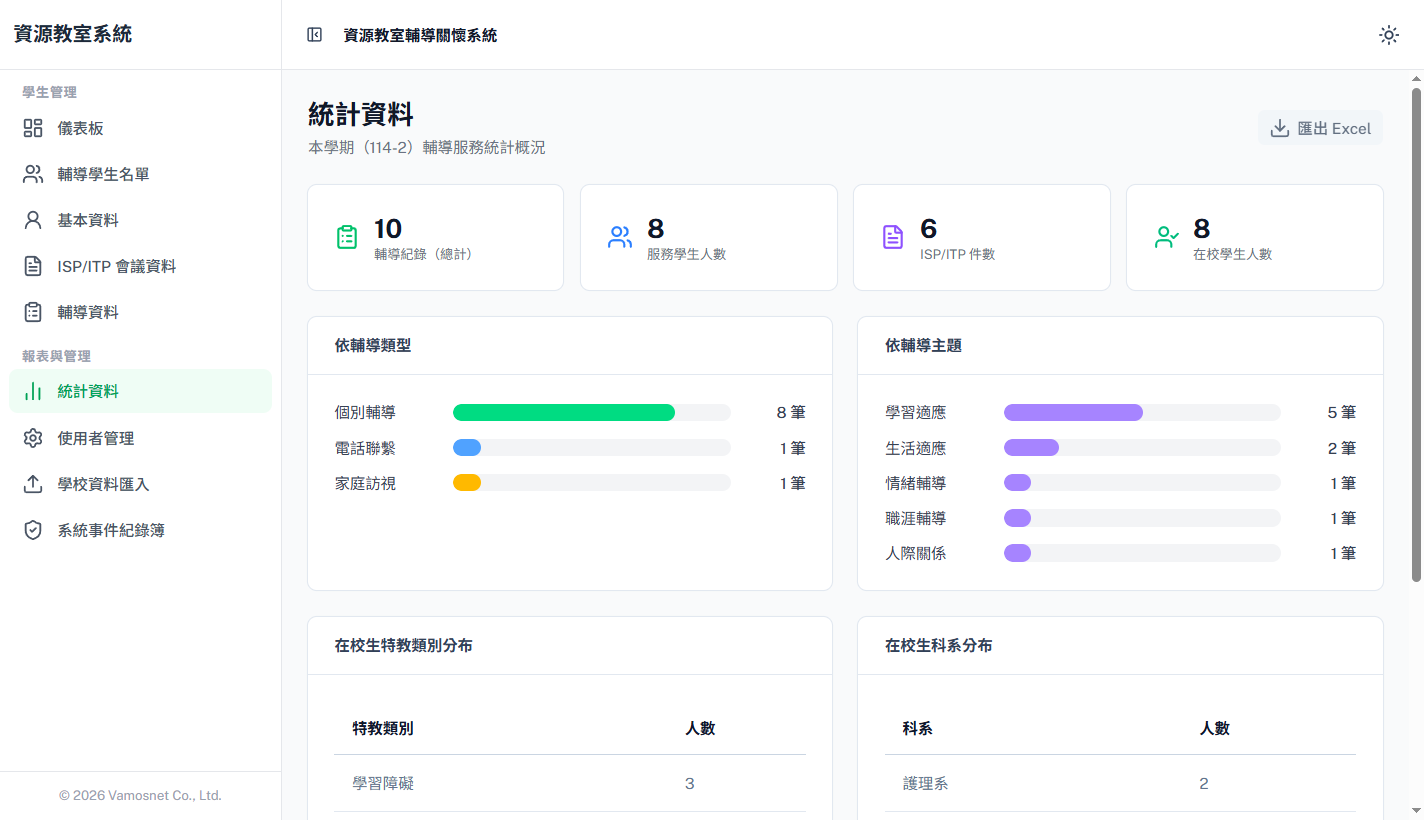Viewport: 1424px width, 820px height.
Task: Click the 輔導學生名單 people icon
Action: (x=33, y=174)
